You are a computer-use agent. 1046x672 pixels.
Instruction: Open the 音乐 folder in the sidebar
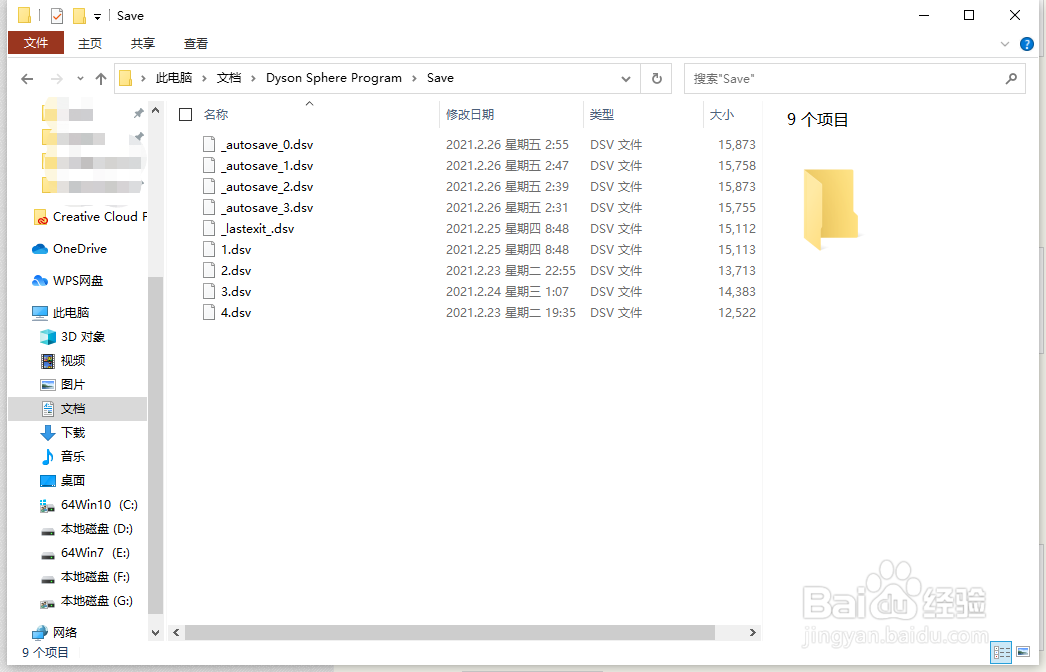(63, 457)
